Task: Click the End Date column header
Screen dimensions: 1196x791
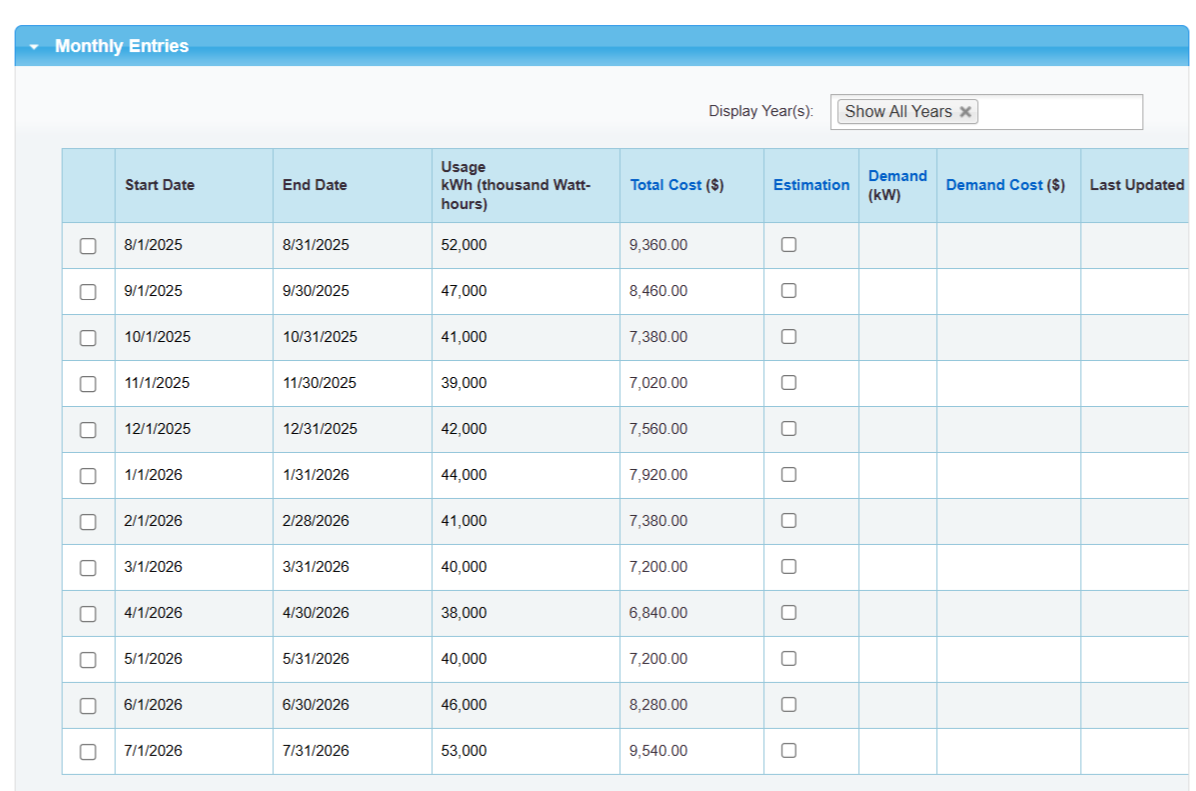Action: (x=314, y=185)
